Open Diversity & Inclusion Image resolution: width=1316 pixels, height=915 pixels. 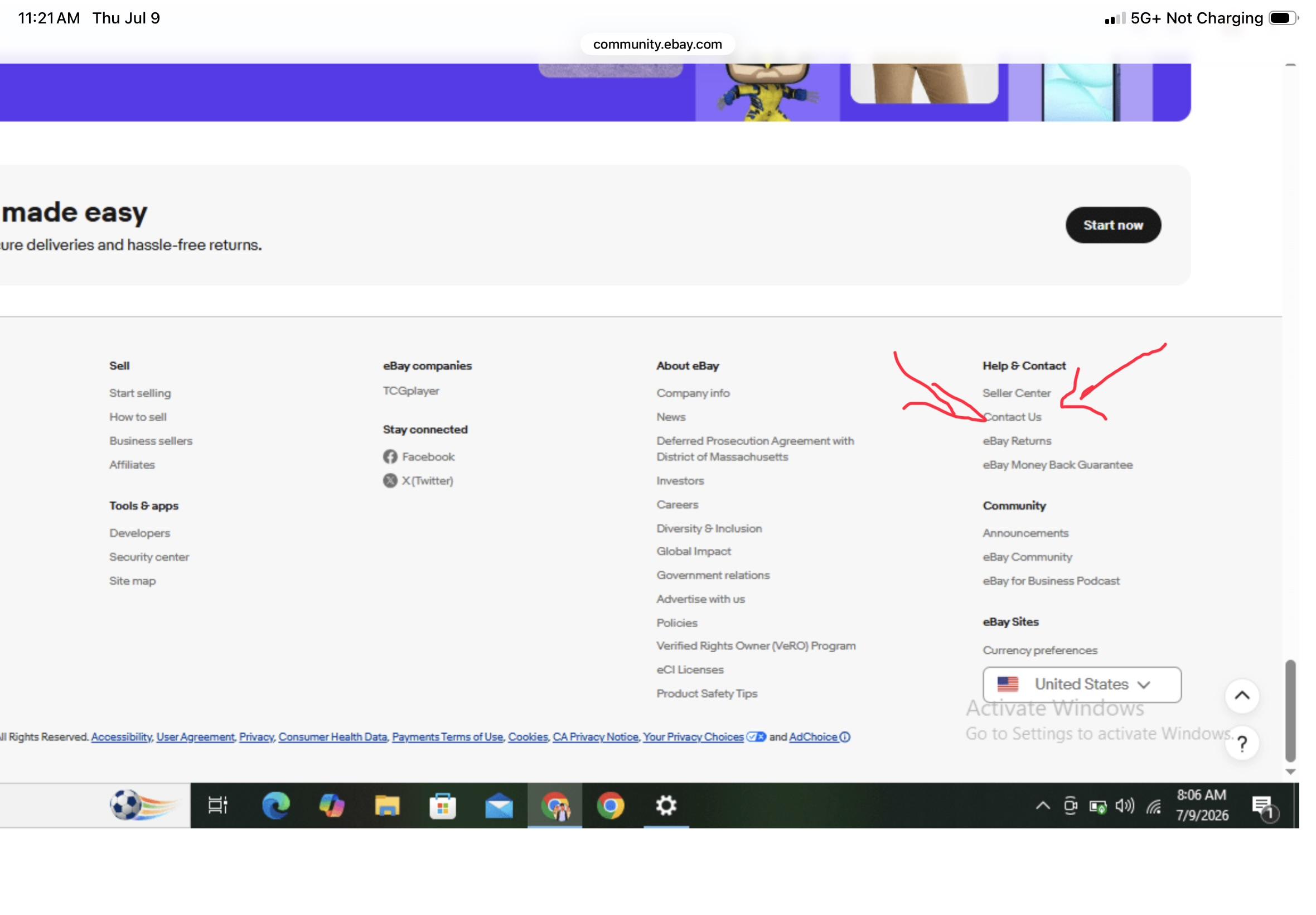[709, 528]
